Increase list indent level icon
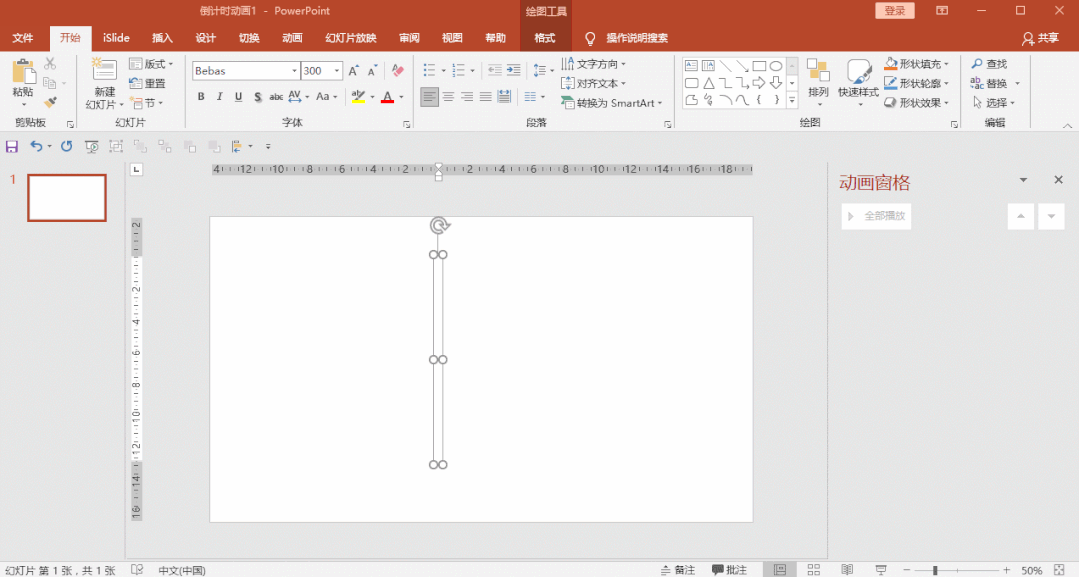 point(513,70)
